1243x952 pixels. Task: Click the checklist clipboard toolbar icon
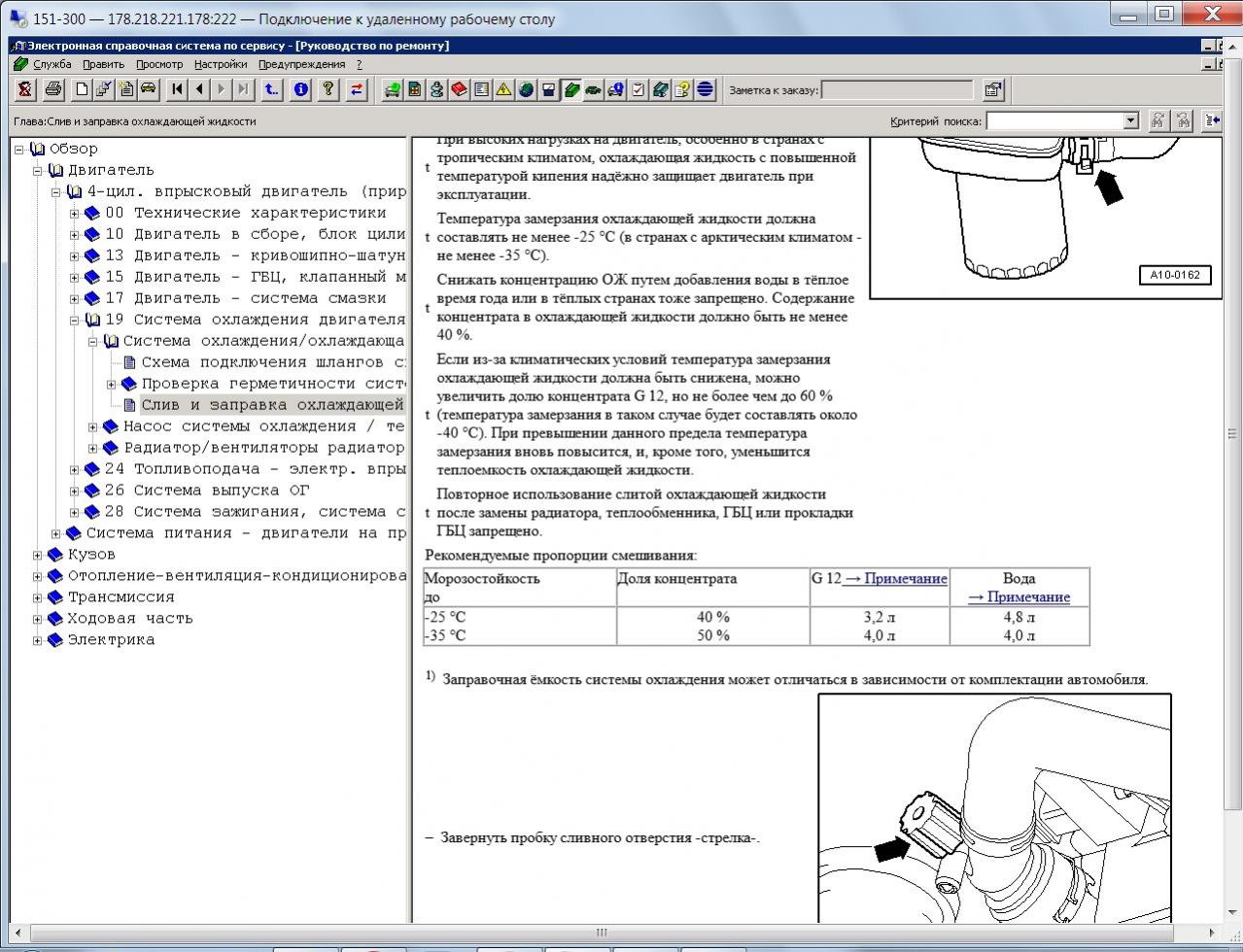(x=638, y=90)
